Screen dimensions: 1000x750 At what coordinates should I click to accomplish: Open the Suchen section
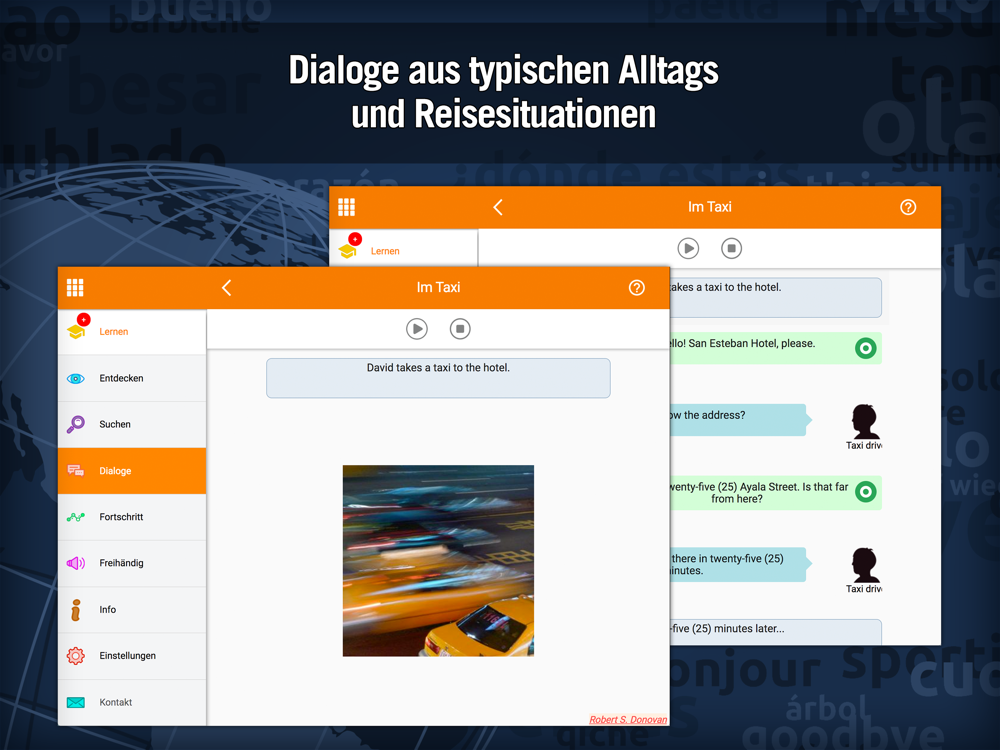tap(132, 424)
